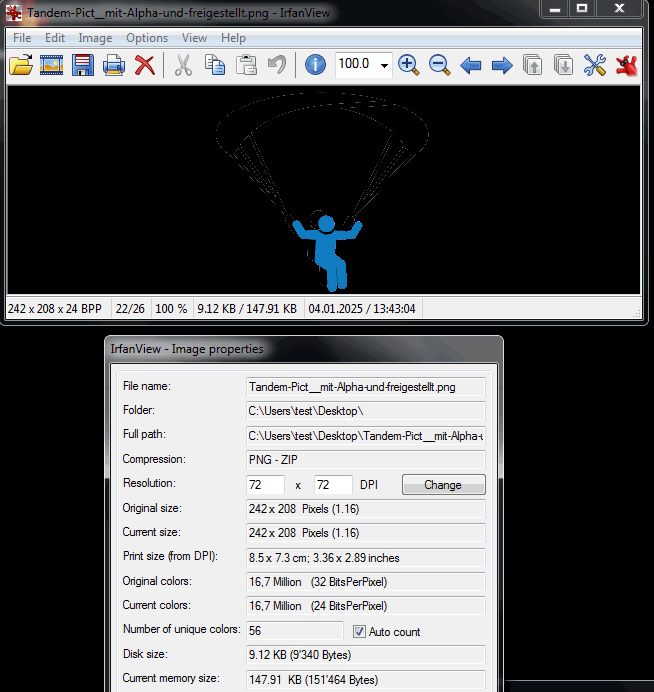Expand the zoom percentage dropdown
Screen dimensions: 654x692
pyautogui.click(x=383, y=66)
